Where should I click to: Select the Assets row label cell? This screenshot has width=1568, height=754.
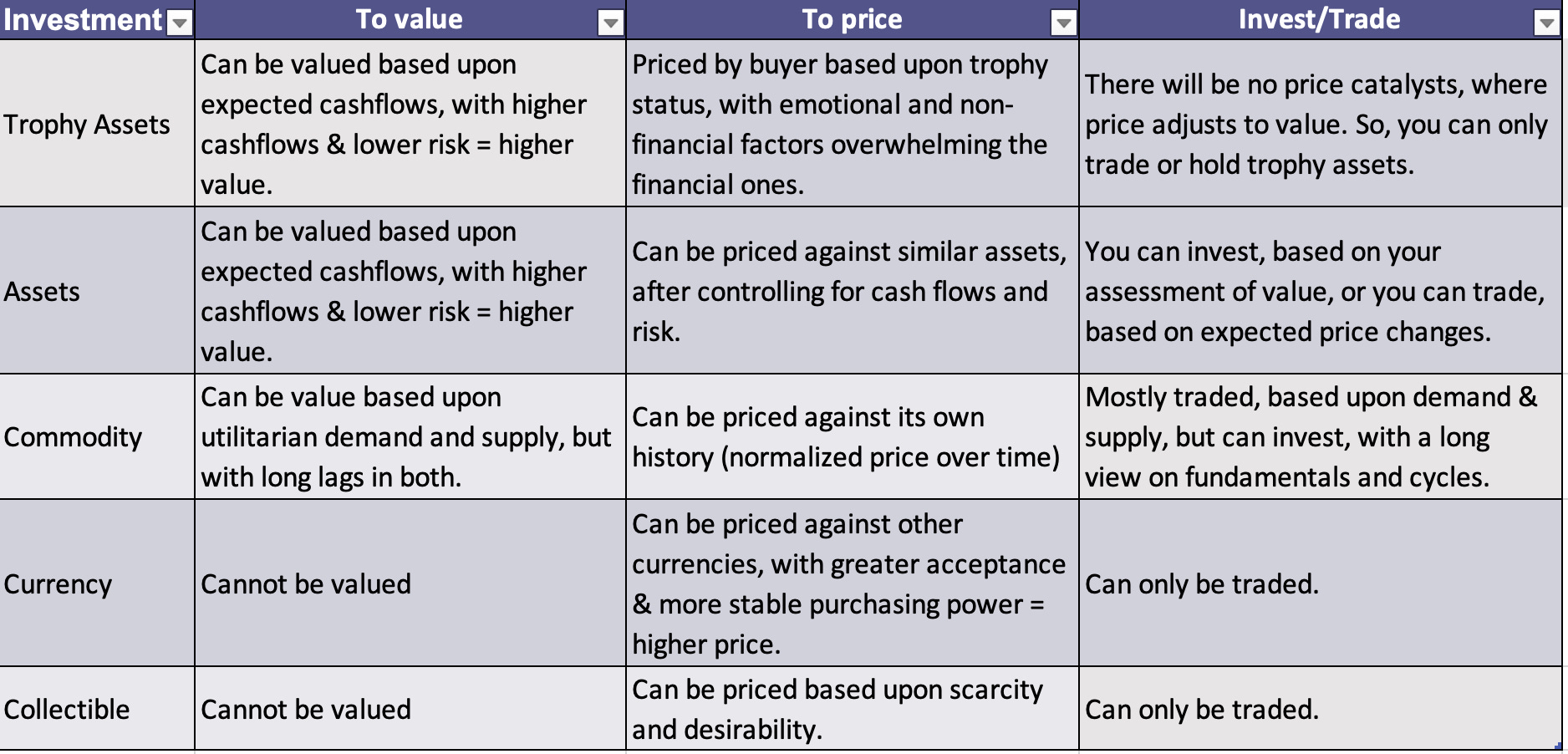[x=97, y=291]
